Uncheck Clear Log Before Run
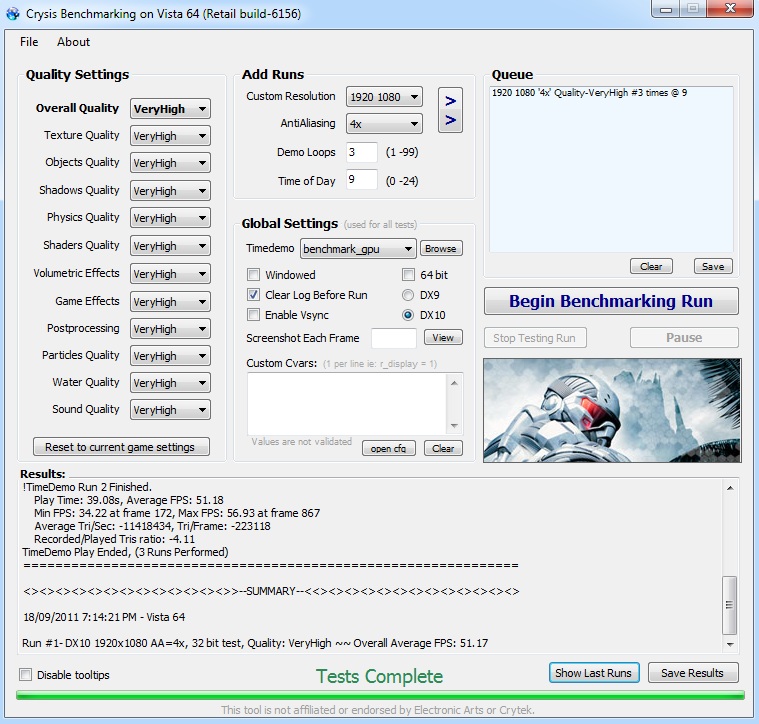759x724 pixels. coord(253,295)
